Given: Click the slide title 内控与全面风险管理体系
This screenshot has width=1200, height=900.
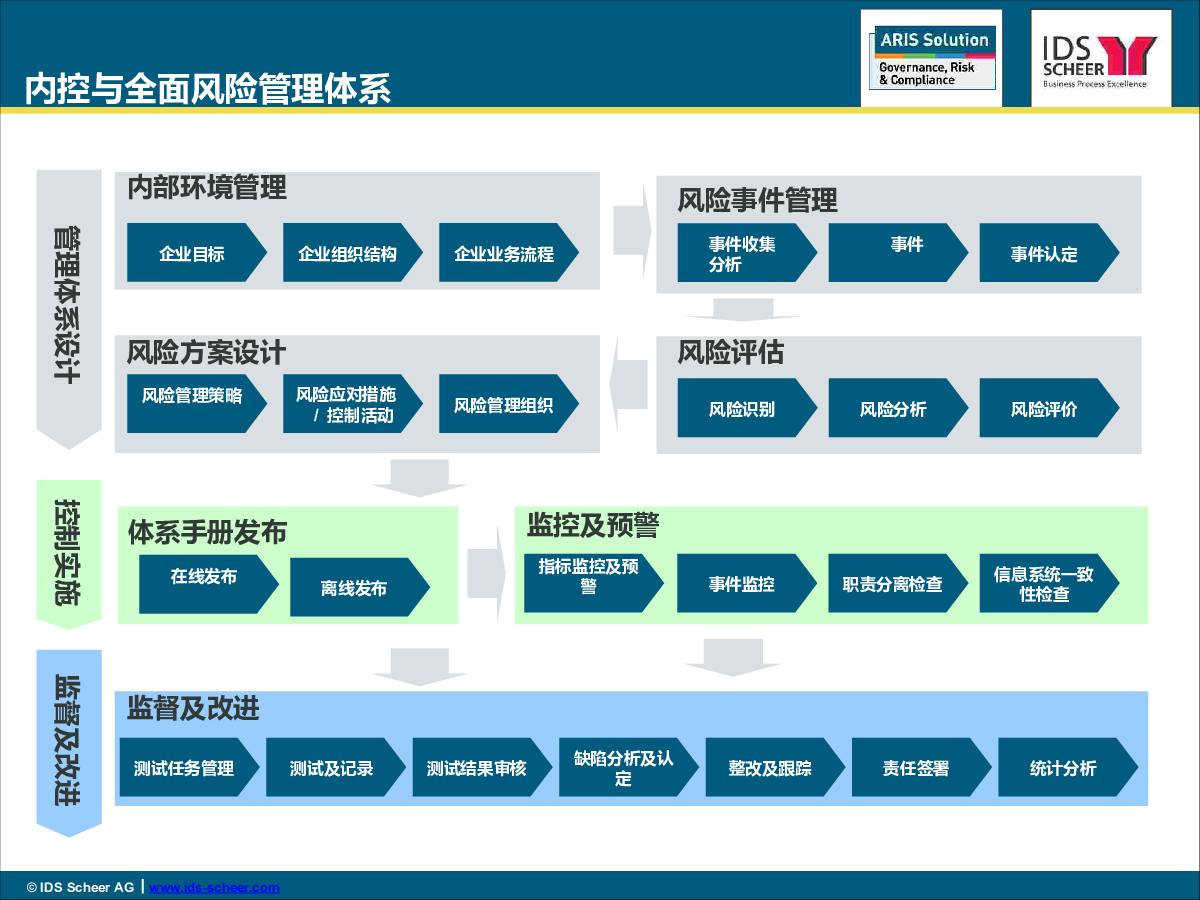Looking at the screenshot, I should point(208,88).
